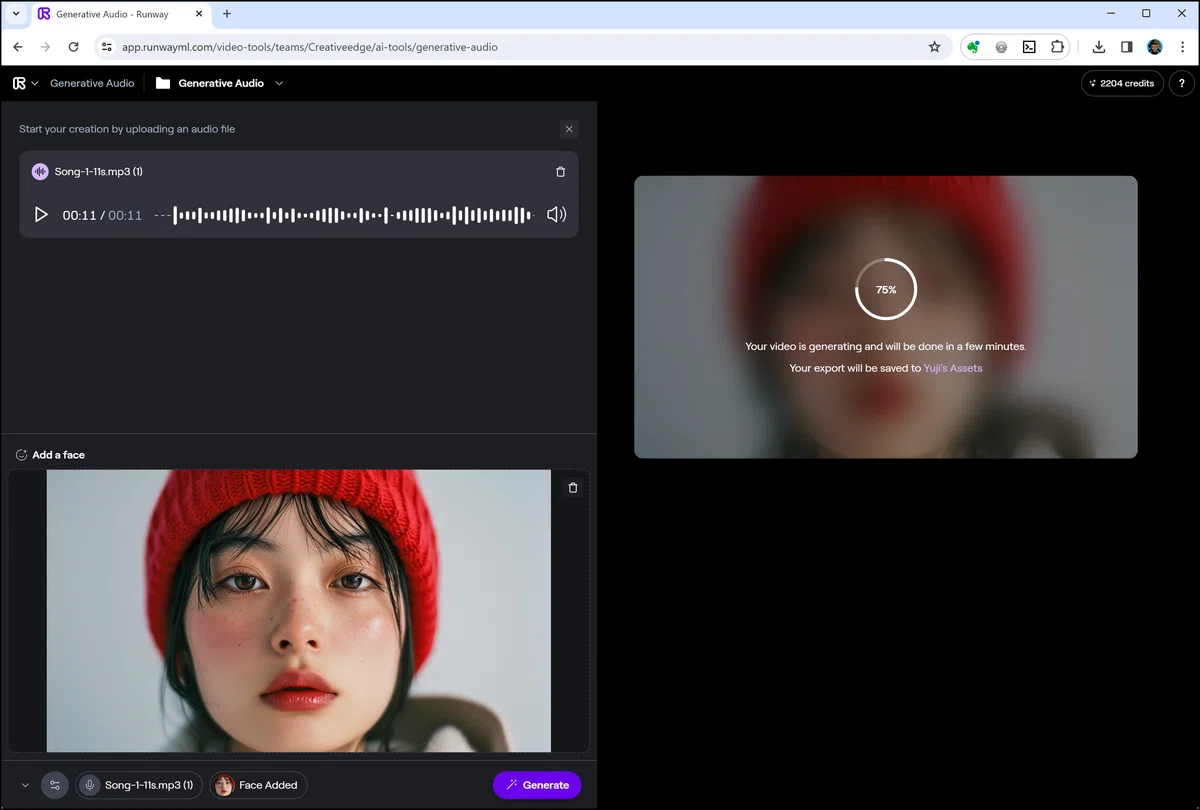This screenshot has height=810, width=1200.
Task: Close the upload audio file panel
Action: 569,129
